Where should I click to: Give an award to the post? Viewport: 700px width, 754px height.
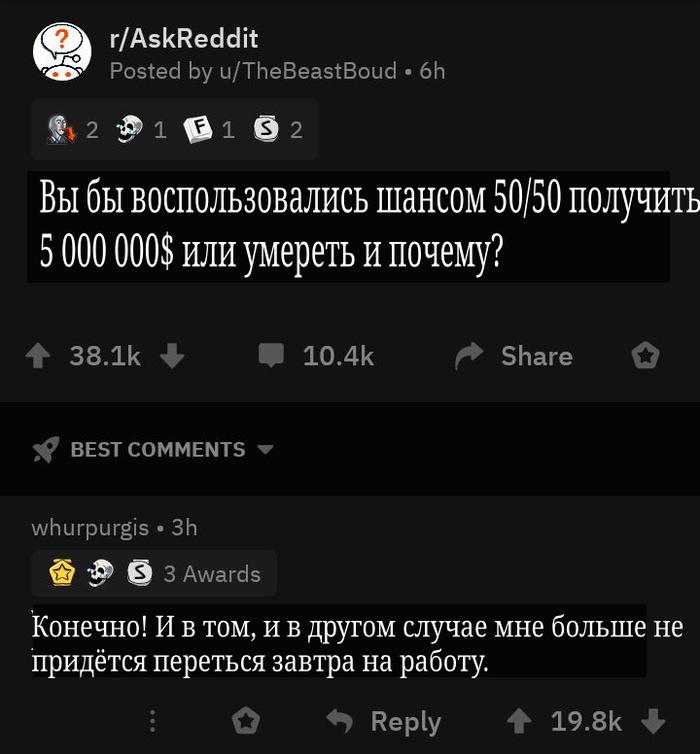[645, 355]
